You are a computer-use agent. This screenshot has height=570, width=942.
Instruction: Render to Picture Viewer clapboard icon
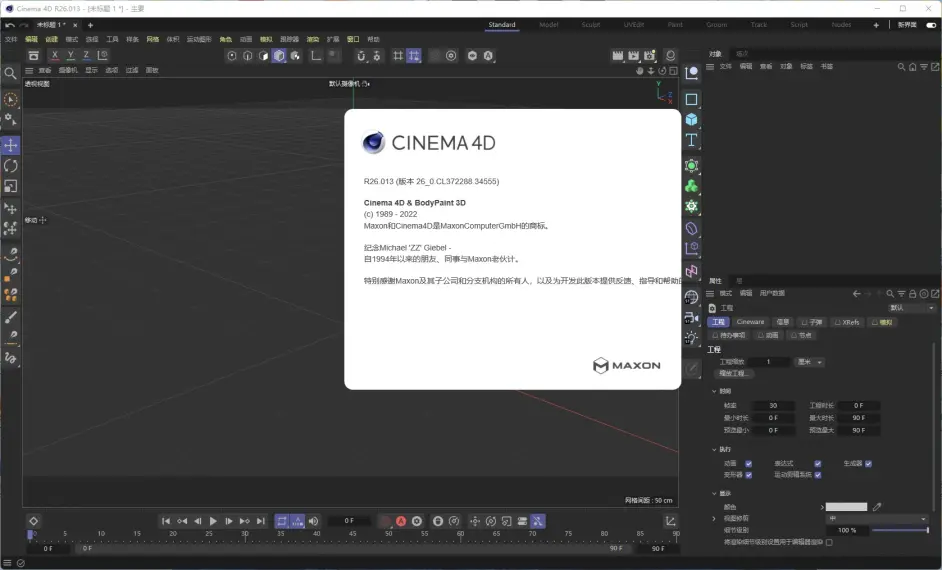(633, 55)
